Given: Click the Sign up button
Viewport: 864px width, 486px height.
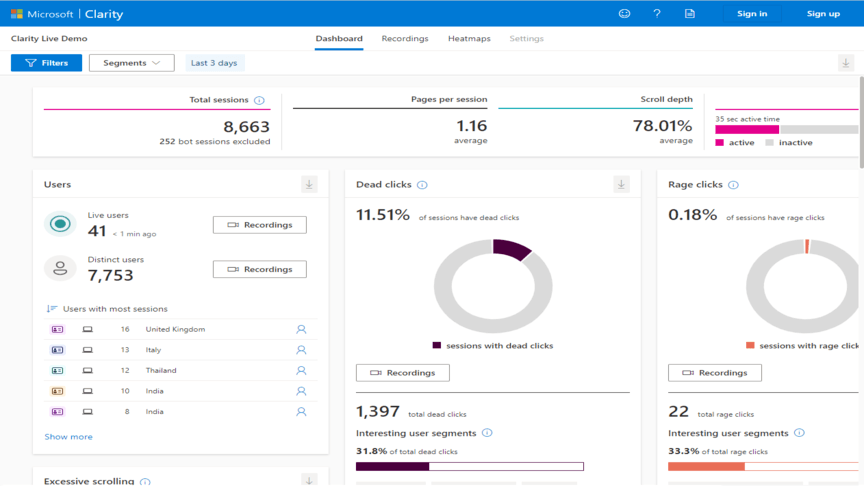Looking at the screenshot, I should (823, 14).
